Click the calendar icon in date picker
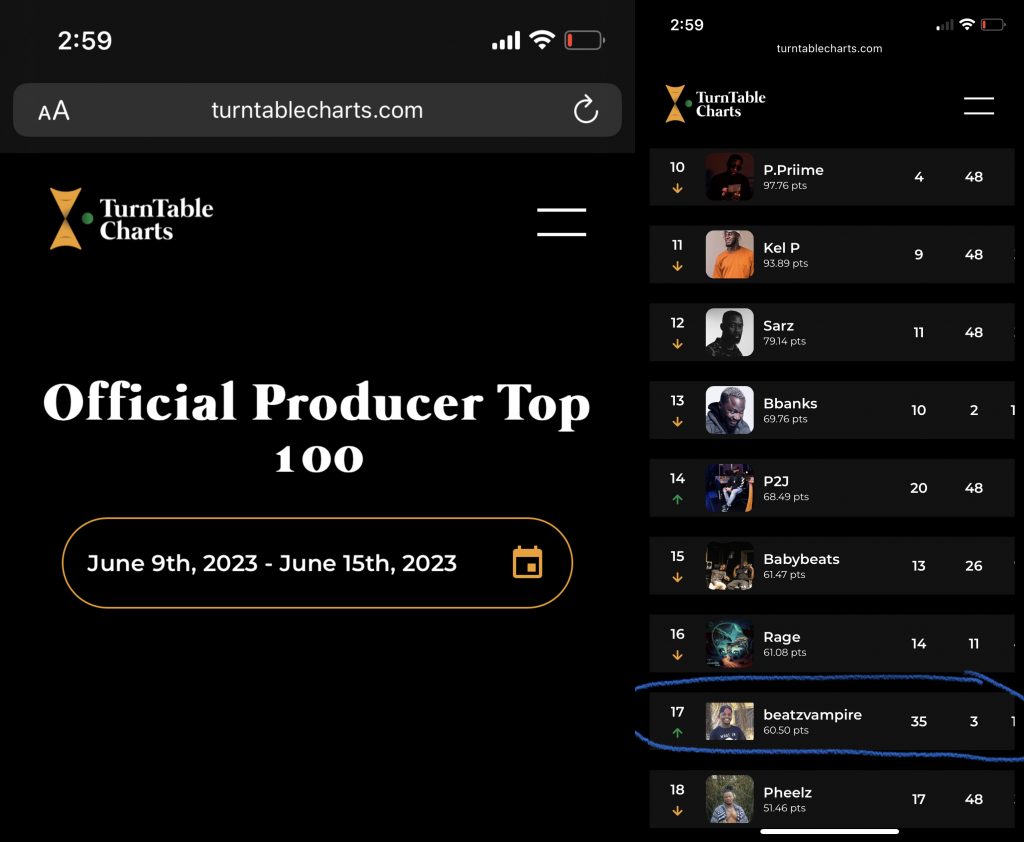 coord(528,562)
